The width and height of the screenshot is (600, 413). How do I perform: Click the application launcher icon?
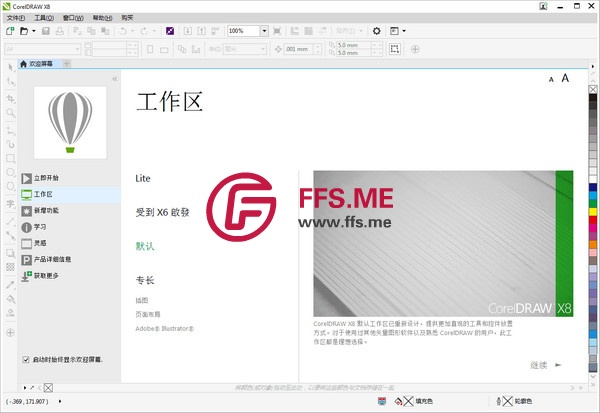click(x=394, y=31)
